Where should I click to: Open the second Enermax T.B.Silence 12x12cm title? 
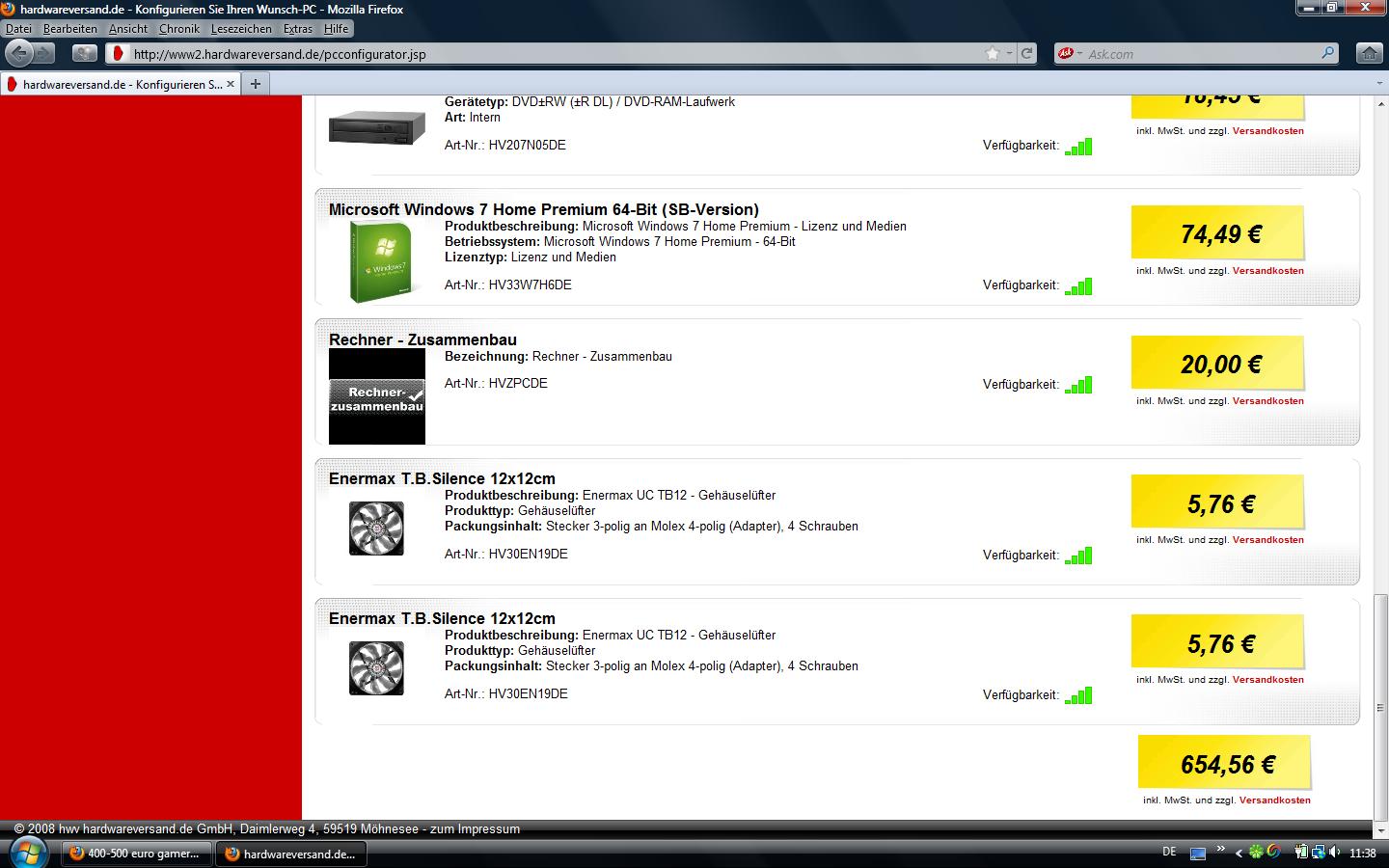pyautogui.click(x=442, y=618)
